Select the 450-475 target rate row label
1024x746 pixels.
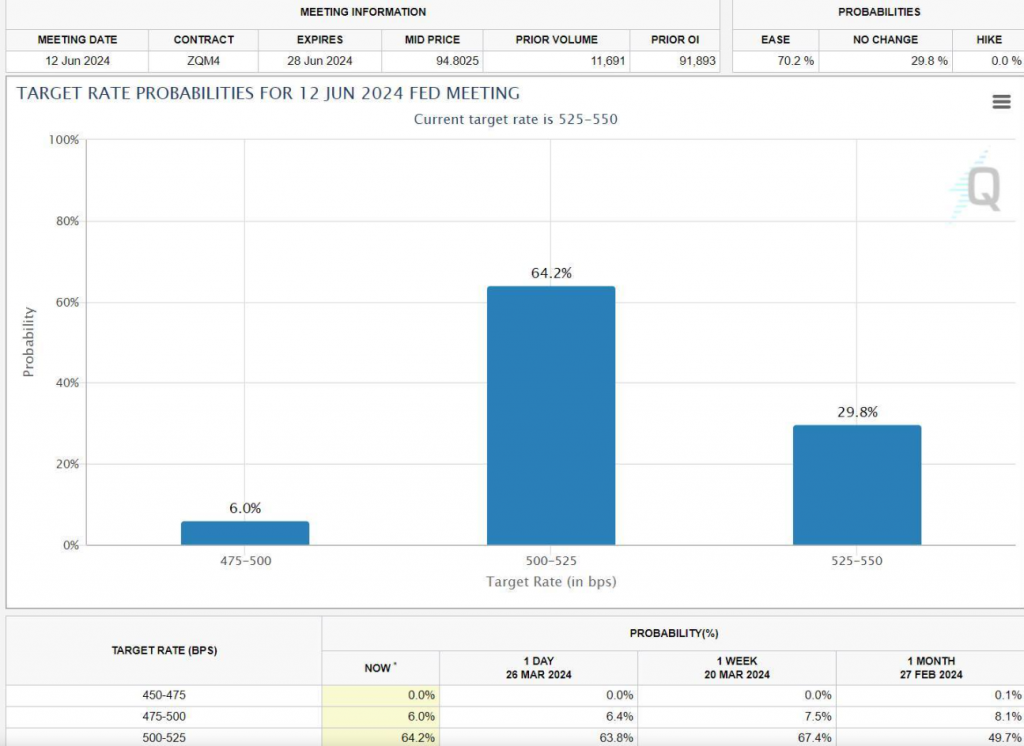[x=164, y=695]
